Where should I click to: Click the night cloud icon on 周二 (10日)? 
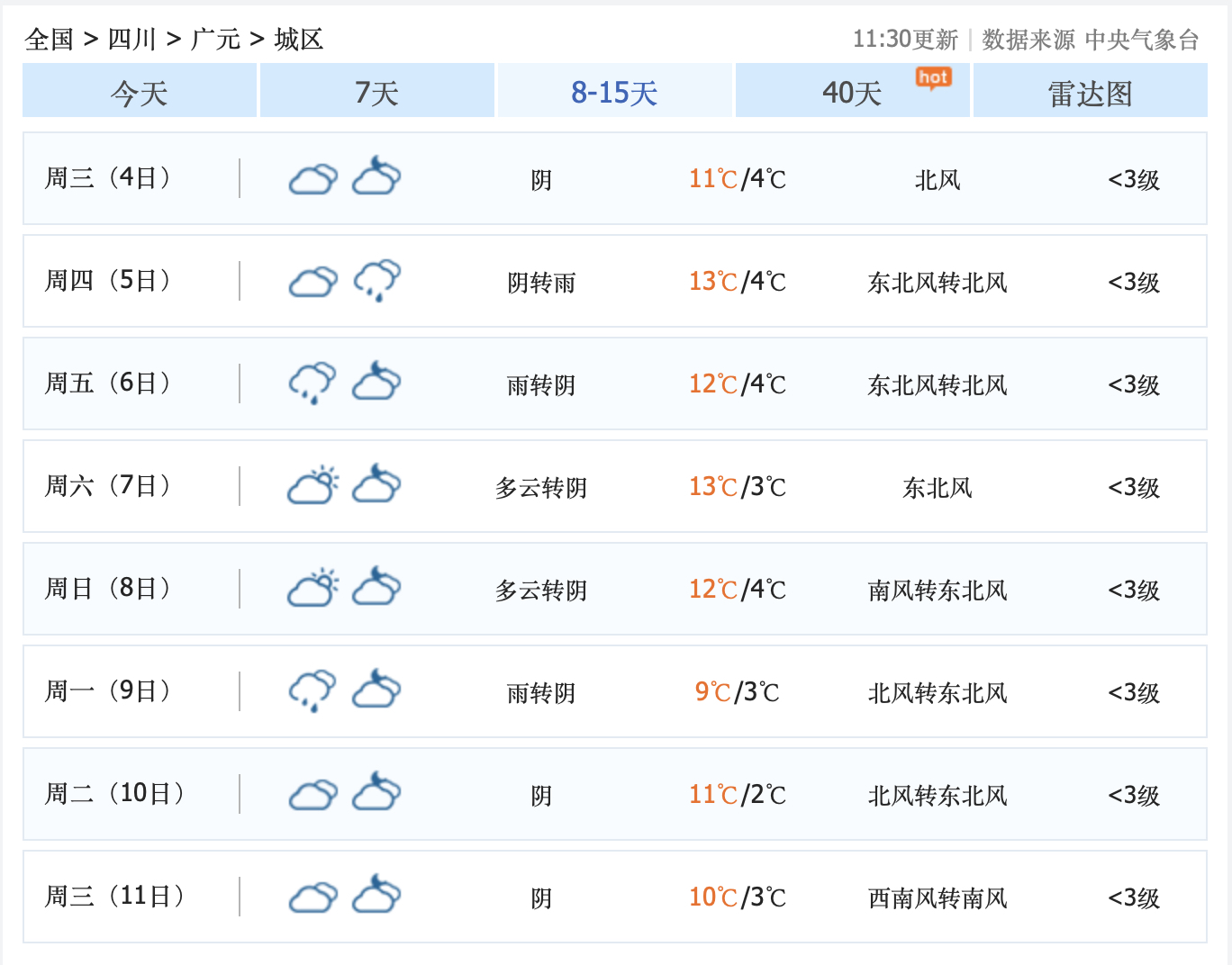pos(376,793)
